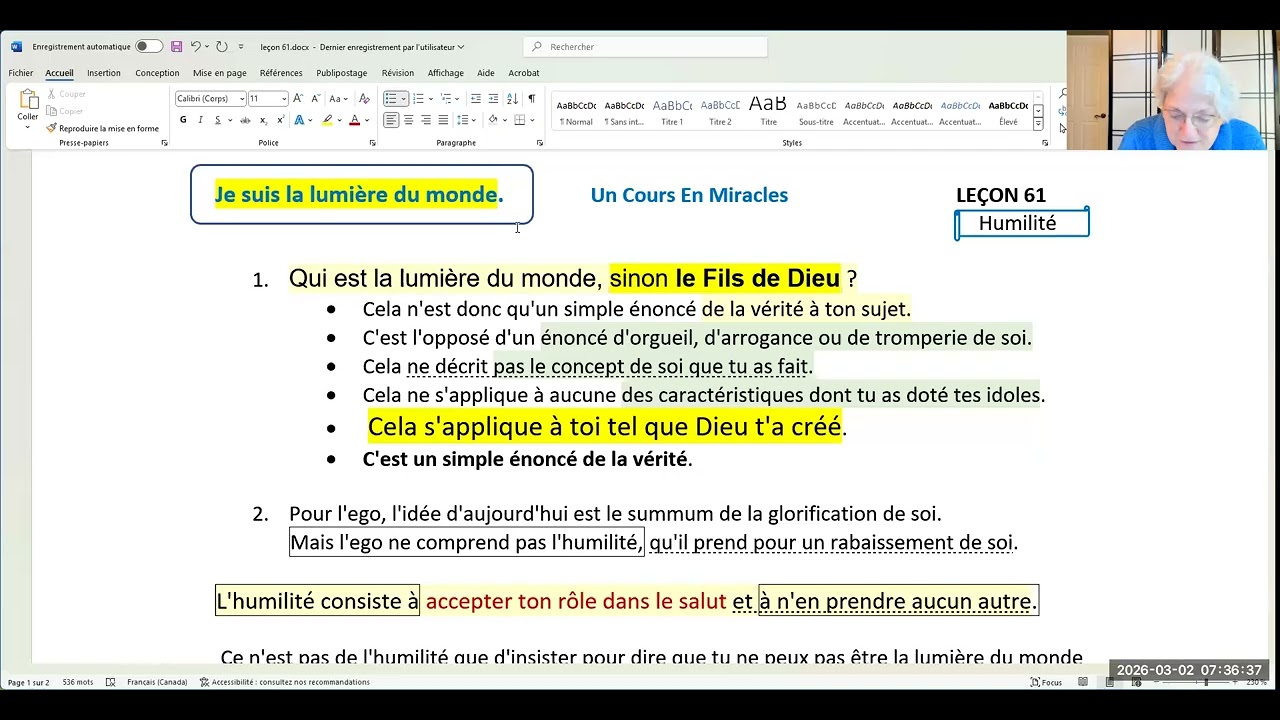
Task: Open the Quick Access Toolbar customize dropdown
Action: pyautogui.click(x=239, y=47)
